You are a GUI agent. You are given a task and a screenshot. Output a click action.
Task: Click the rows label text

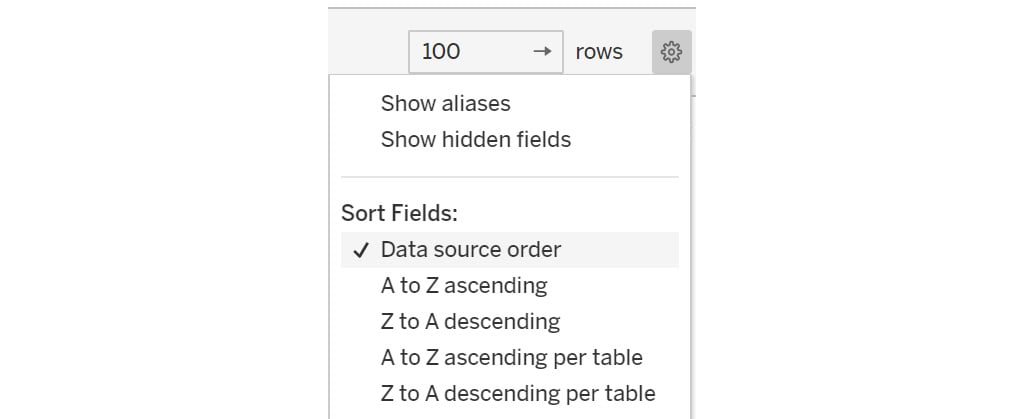click(x=599, y=52)
